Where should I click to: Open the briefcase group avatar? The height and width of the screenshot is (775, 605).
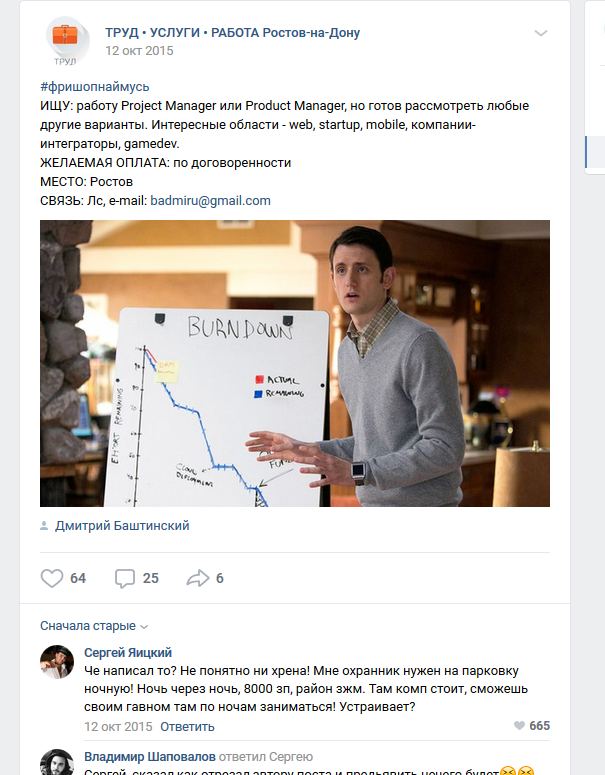[x=66, y=41]
